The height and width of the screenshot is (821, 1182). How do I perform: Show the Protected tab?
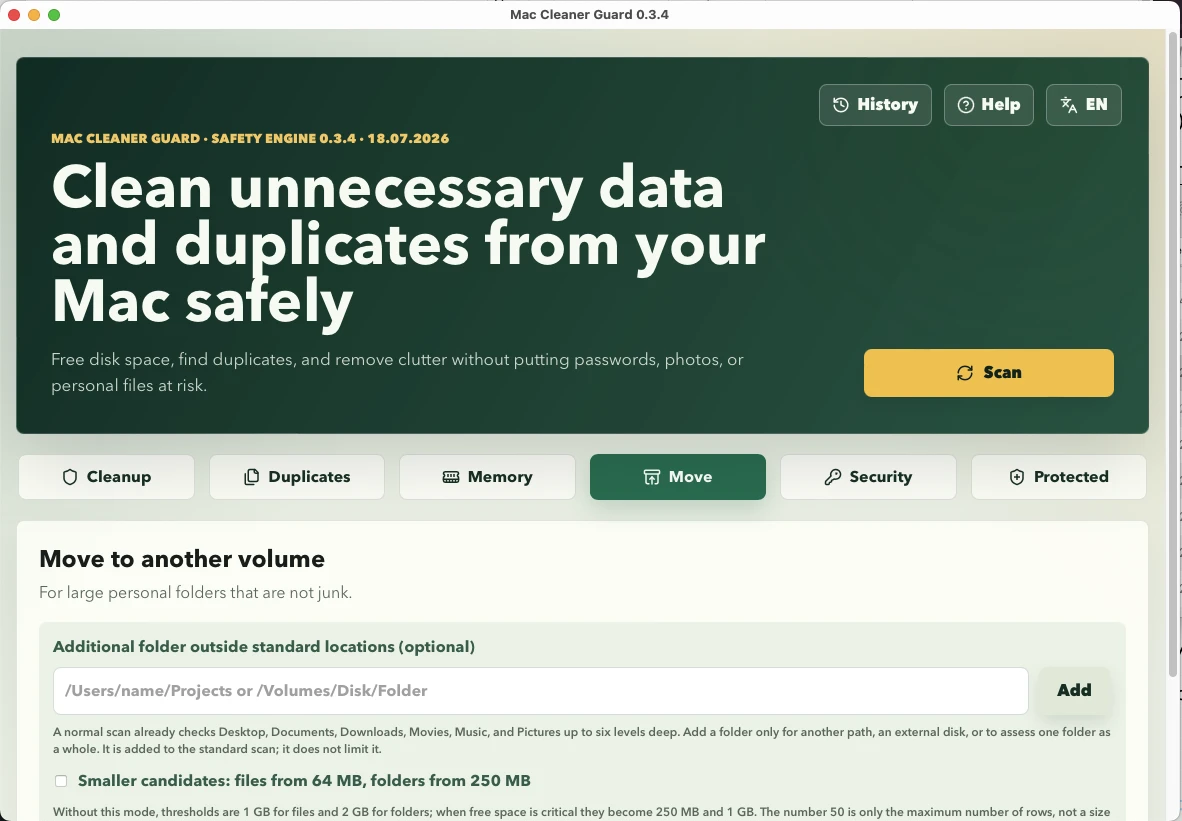pos(1059,477)
